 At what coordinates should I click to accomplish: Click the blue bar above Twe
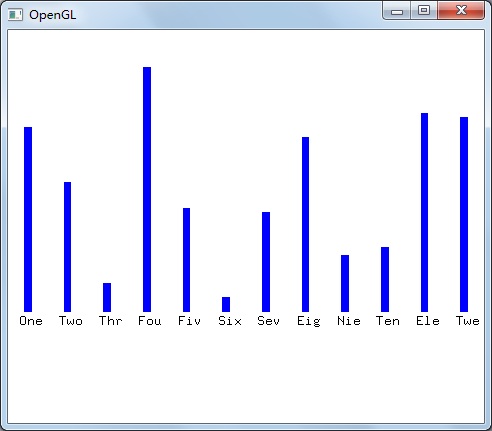(464, 214)
